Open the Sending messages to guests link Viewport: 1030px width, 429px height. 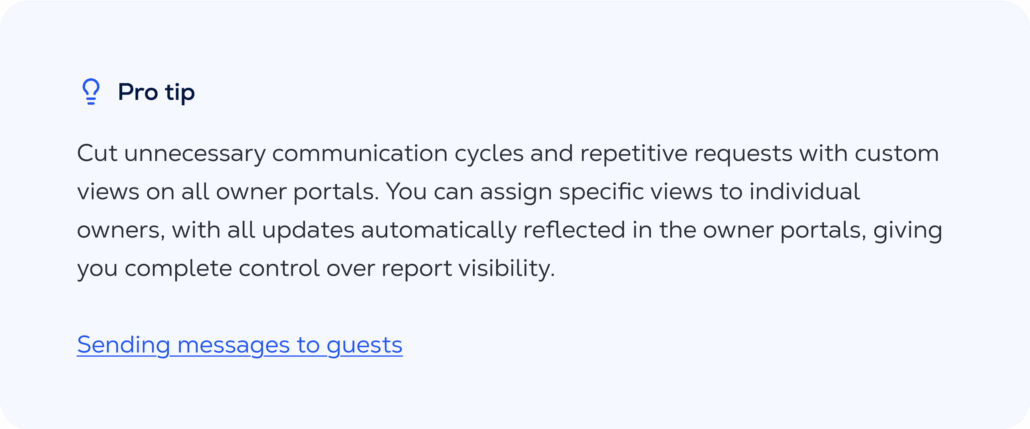click(239, 345)
